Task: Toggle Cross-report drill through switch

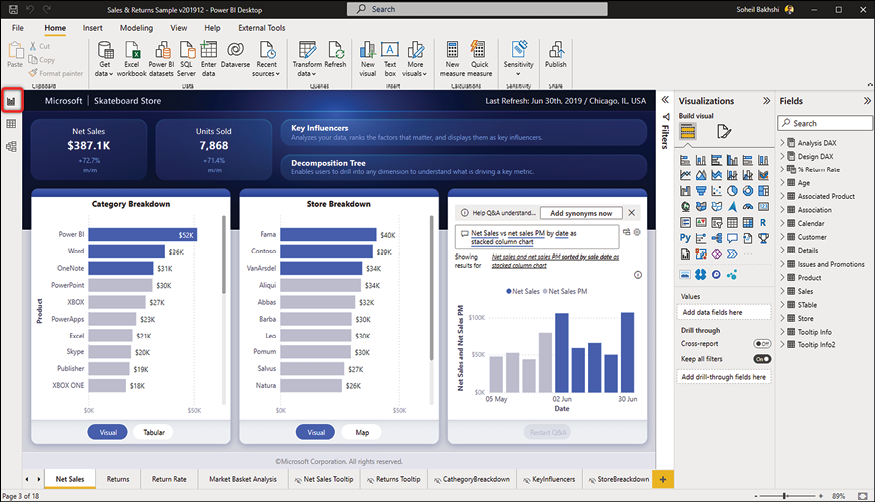Action: coord(762,344)
